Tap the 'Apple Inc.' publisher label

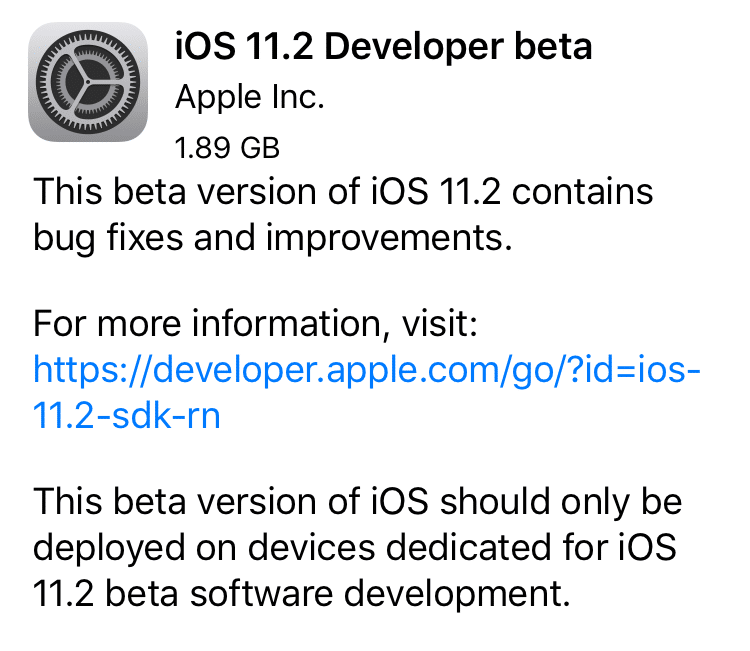pyautogui.click(x=250, y=99)
